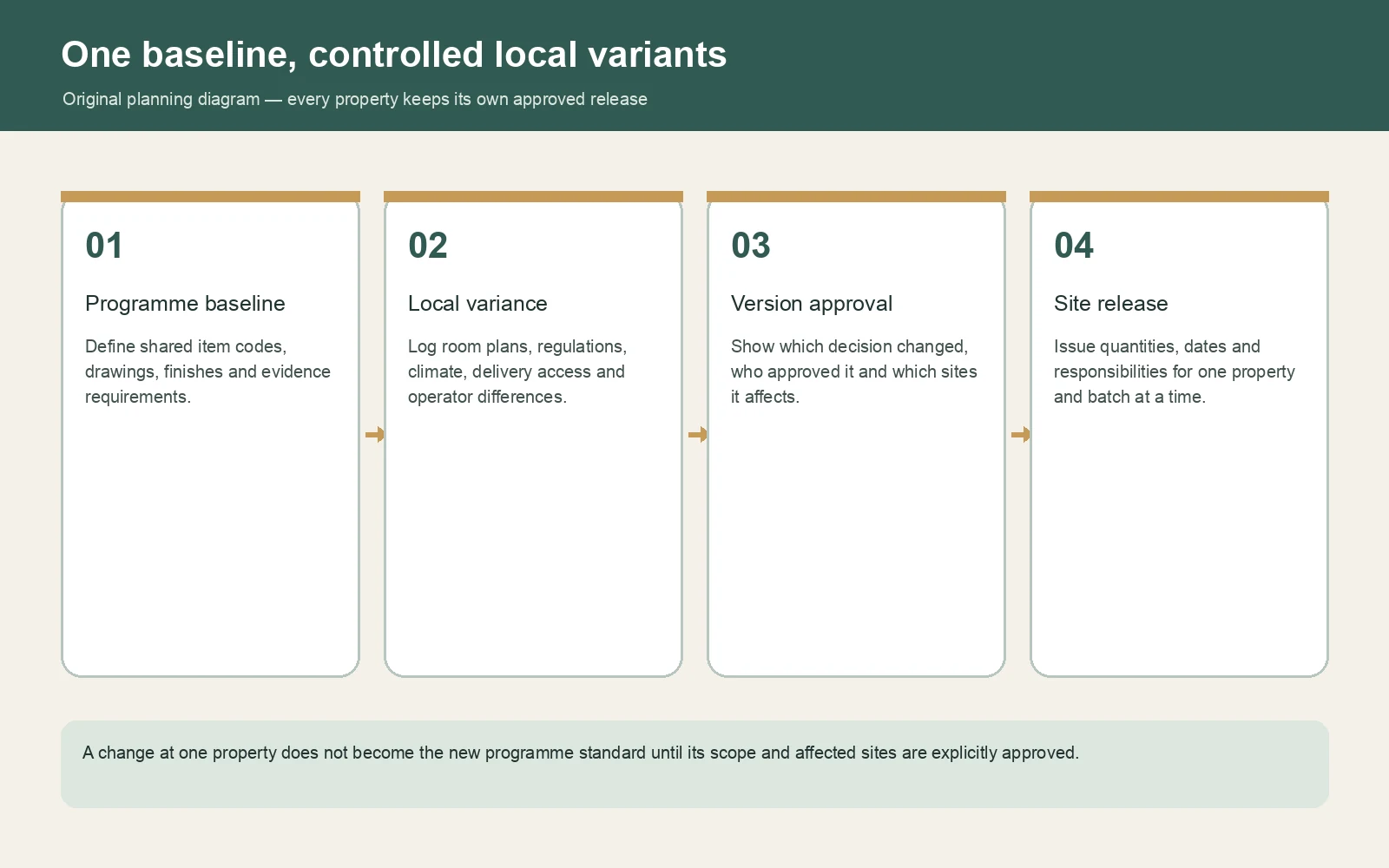Select the 'Programme baseline' heading
The height and width of the screenshot is (868, 1389).
click(x=185, y=304)
